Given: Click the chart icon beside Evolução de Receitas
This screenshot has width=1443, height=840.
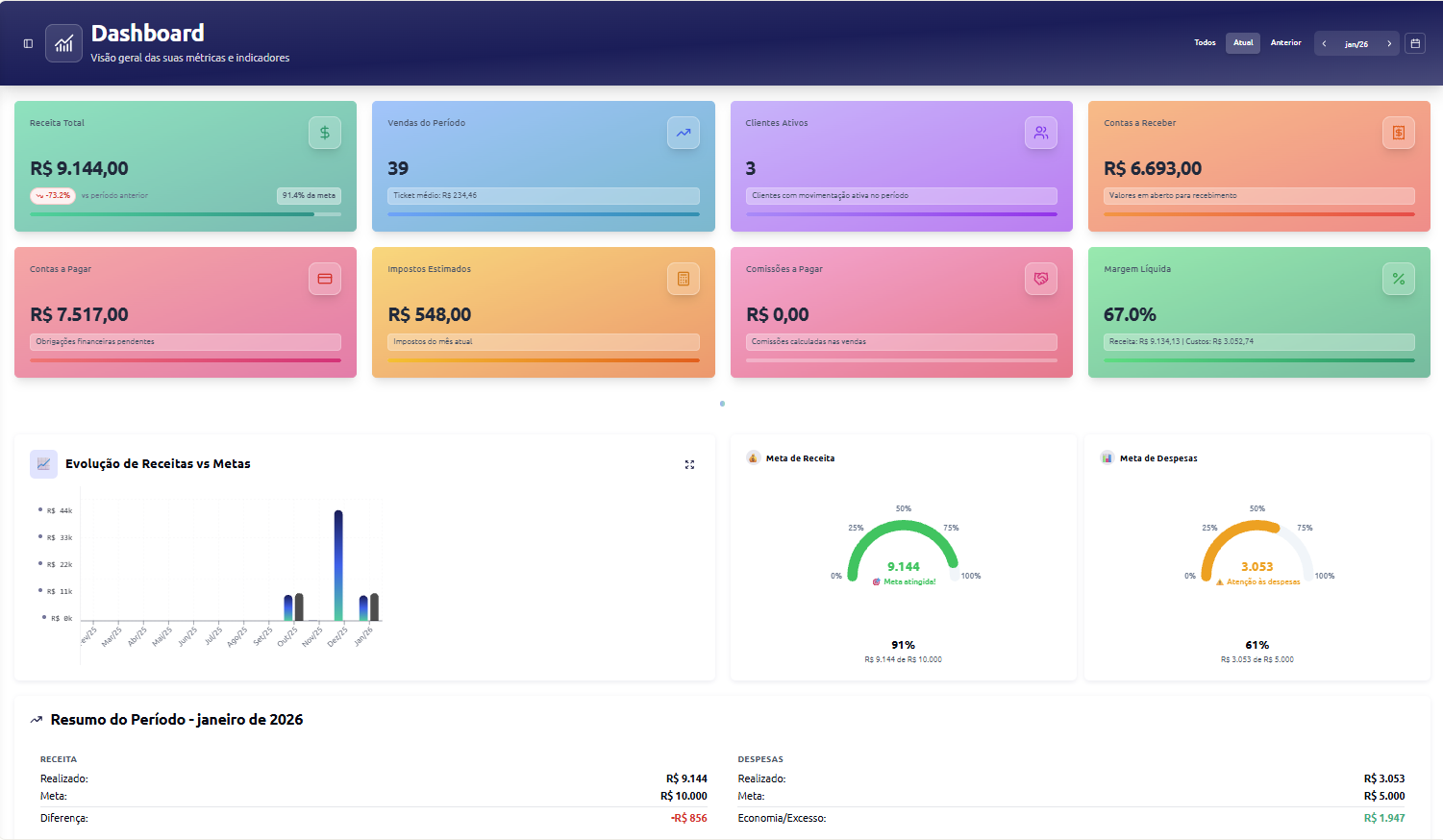Looking at the screenshot, I should [43, 463].
